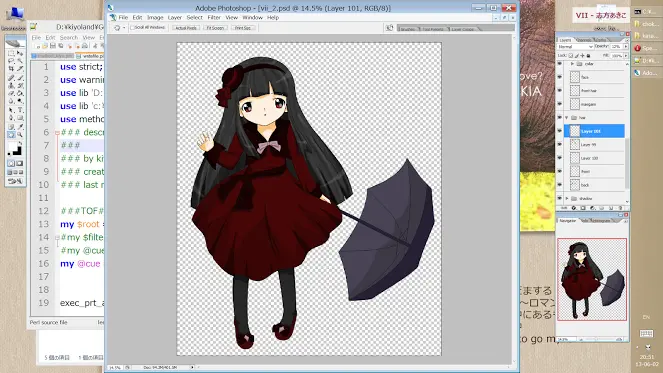The height and width of the screenshot is (373, 663).
Task: Select the Healing Brush tool
Action: tap(11, 77)
